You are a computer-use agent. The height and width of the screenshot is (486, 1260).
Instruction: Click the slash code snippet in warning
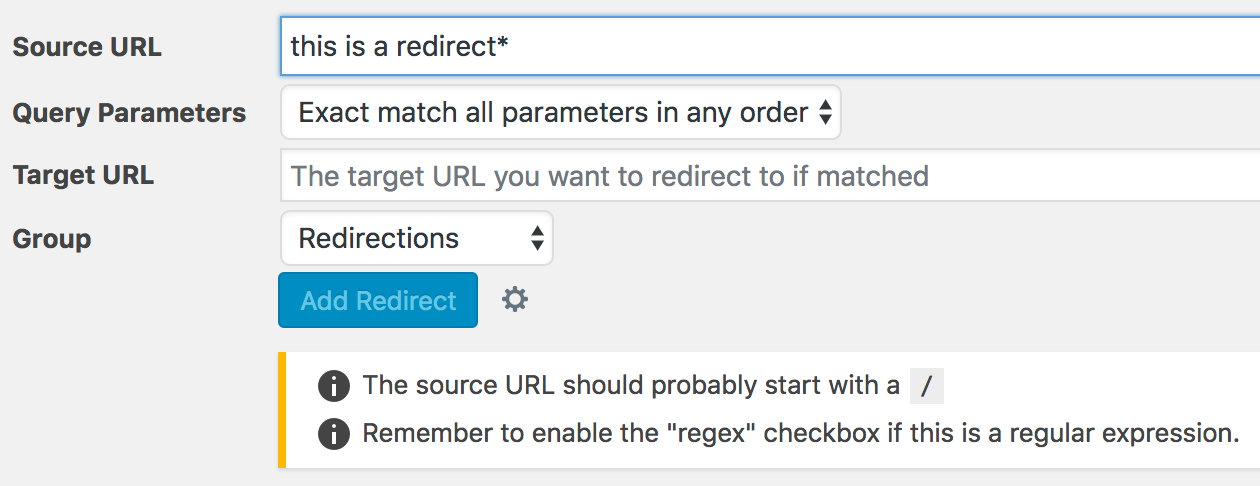(x=926, y=385)
